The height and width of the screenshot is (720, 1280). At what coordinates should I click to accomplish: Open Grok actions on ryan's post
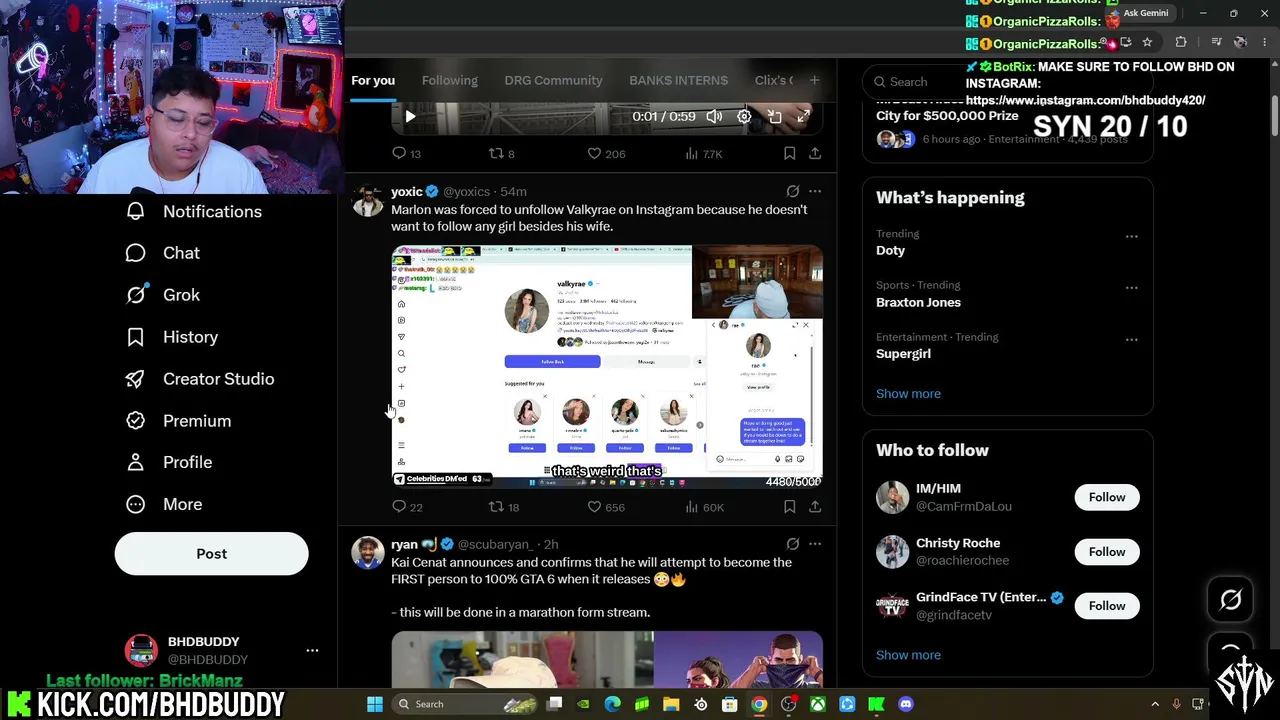click(x=792, y=544)
